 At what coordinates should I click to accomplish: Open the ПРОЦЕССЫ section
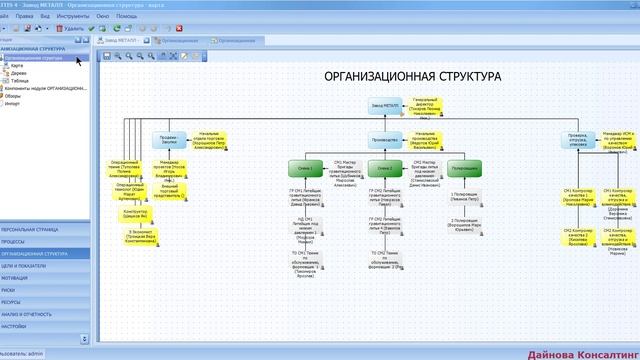coord(45,242)
